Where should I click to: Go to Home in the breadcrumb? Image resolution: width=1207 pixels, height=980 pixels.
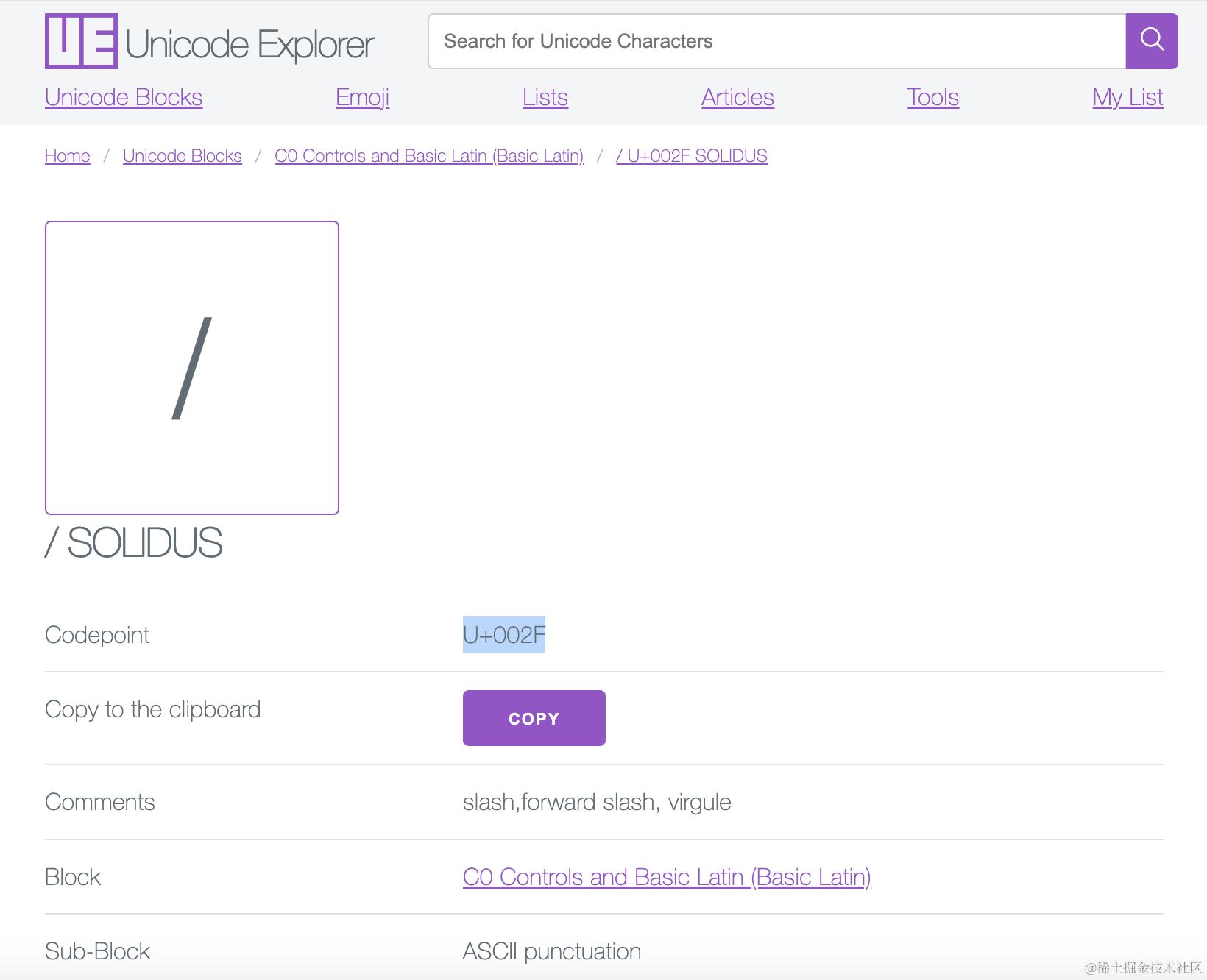(68, 156)
